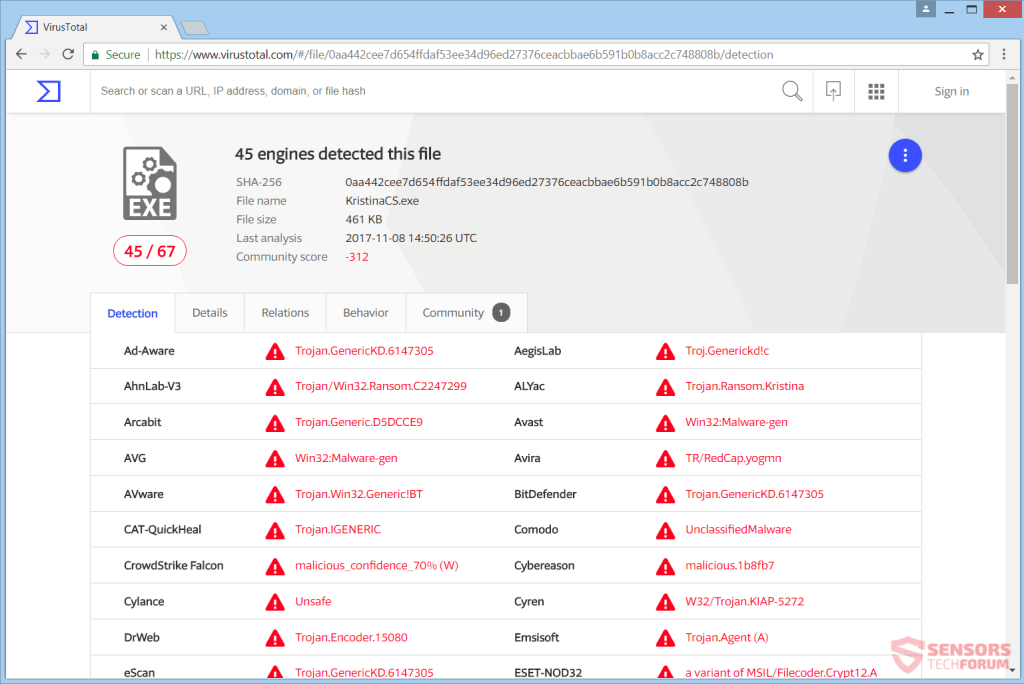Click W32/Trojan.KIAP-5272 Cyren detection
The image size is (1024, 684).
pos(744,601)
